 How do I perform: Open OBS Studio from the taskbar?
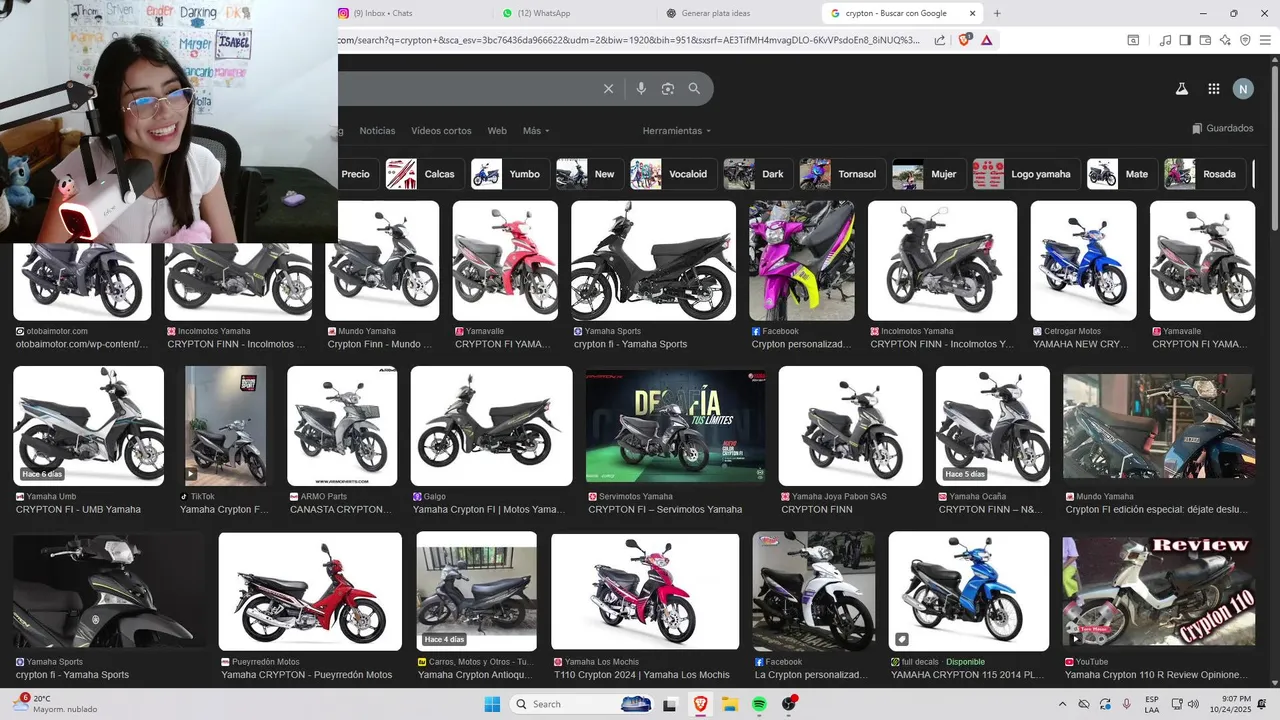[x=789, y=704]
